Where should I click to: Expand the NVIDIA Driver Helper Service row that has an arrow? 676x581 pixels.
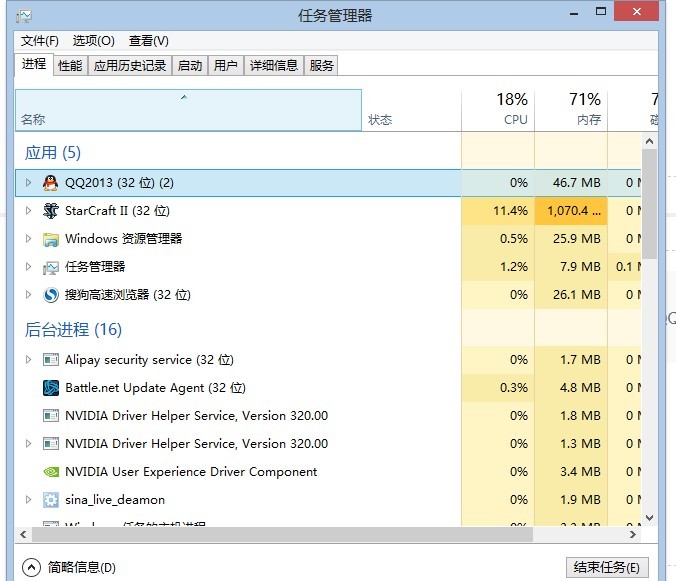[28, 444]
